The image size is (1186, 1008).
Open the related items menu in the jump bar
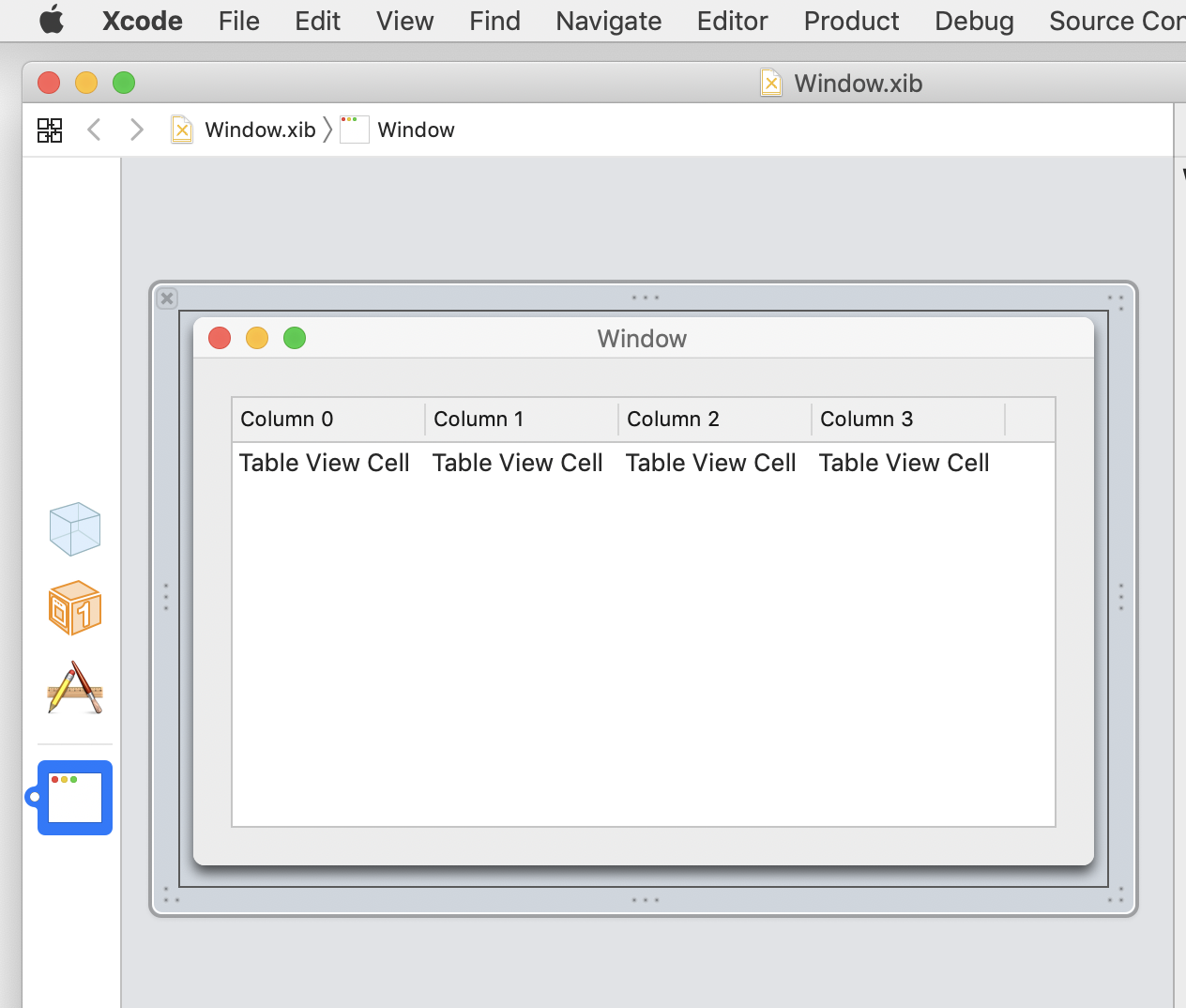50,130
